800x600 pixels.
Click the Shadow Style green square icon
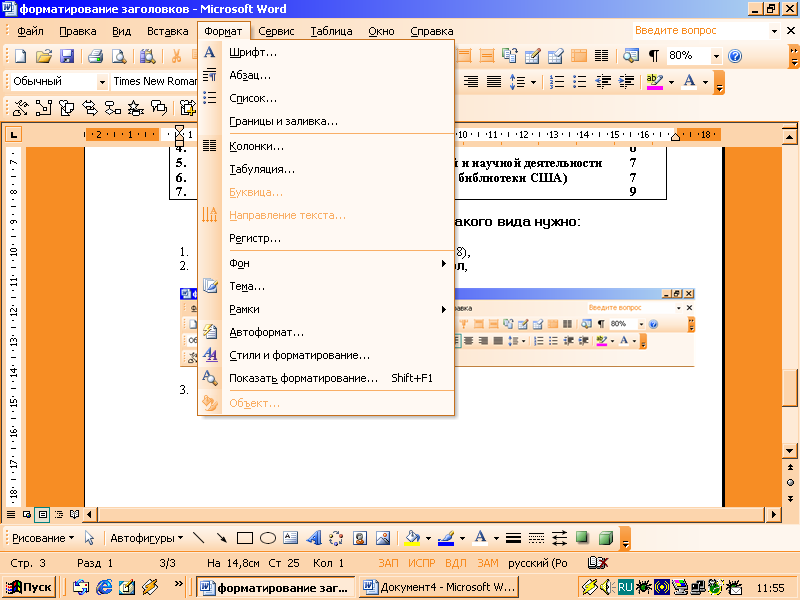click(x=582, y=537)
